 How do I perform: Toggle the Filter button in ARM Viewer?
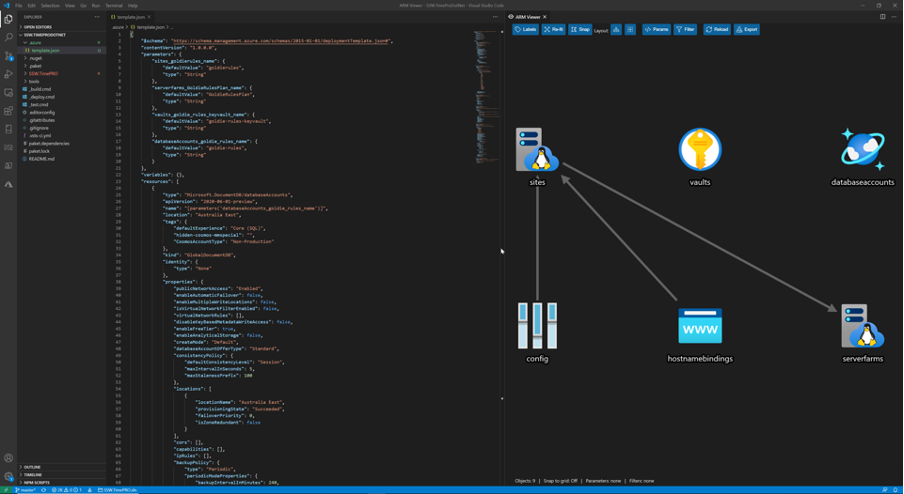[685, 30]
